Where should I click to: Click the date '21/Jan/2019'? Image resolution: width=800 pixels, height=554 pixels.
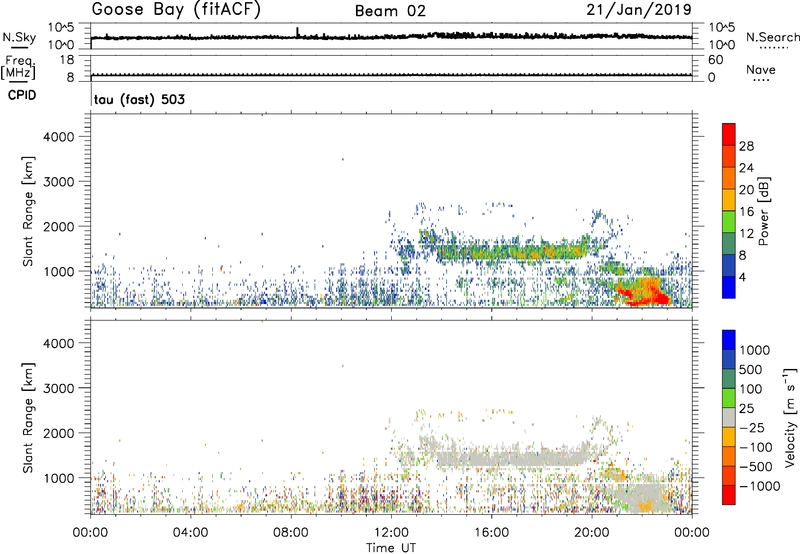(639, 10)
